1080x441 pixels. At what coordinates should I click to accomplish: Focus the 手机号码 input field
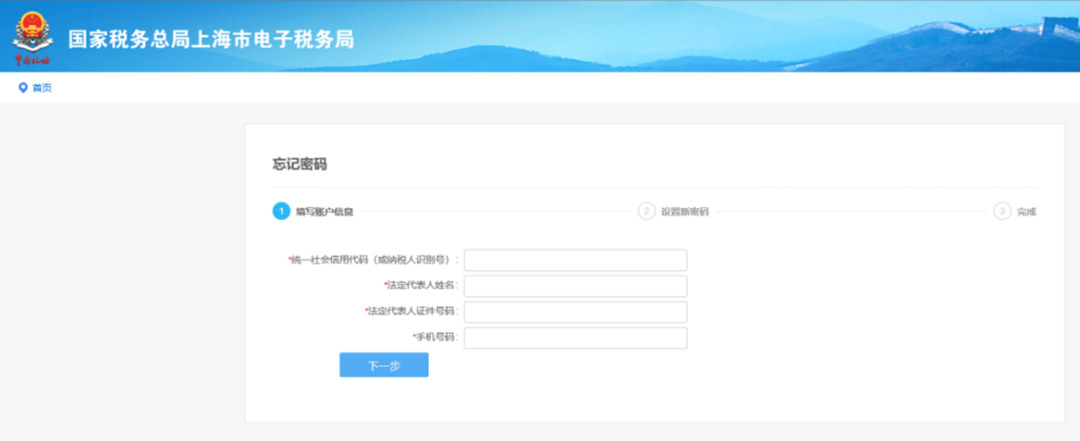point(575,338)
